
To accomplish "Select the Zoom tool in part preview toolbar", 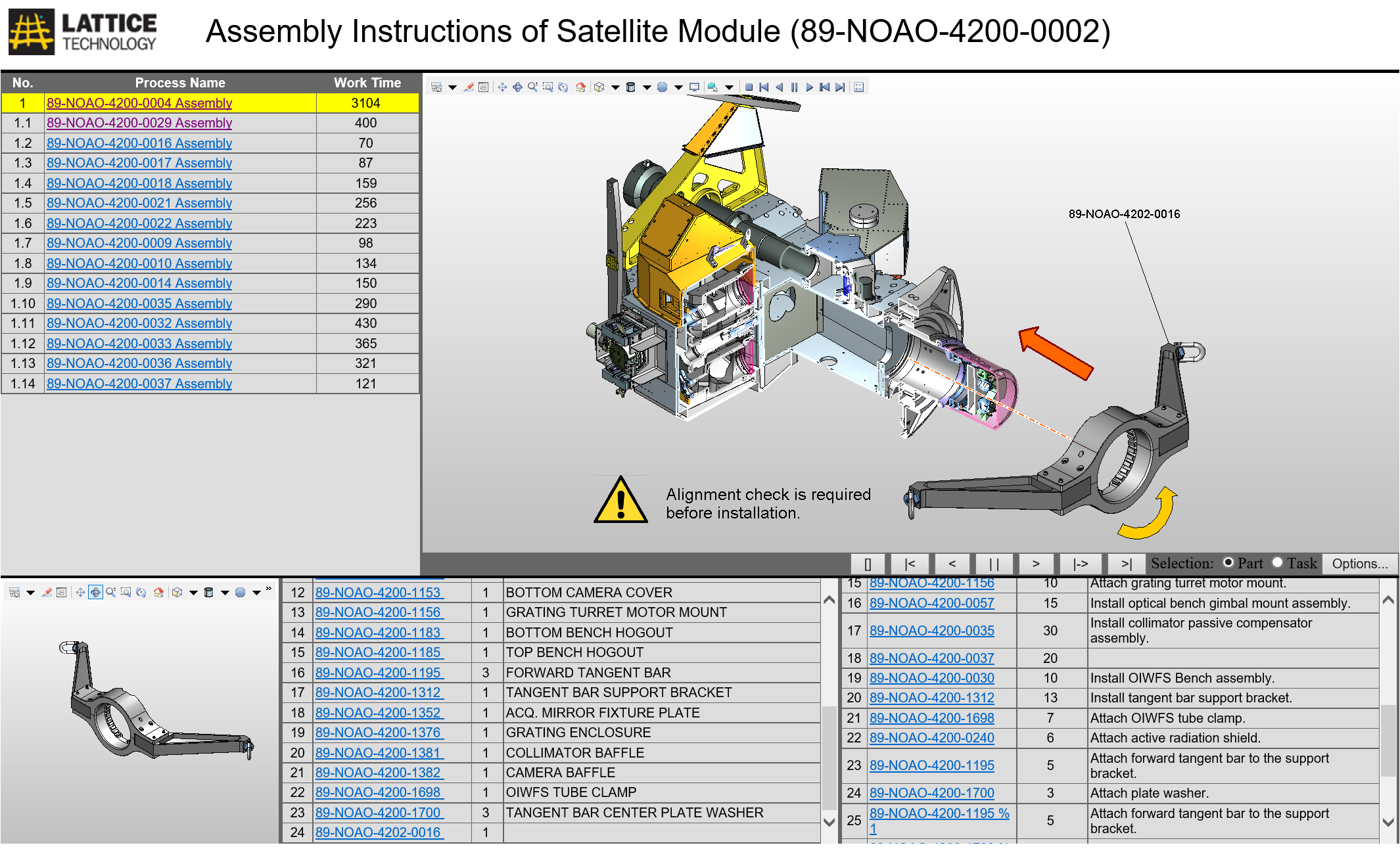I will pyautogui.click(x=110, y=592).
